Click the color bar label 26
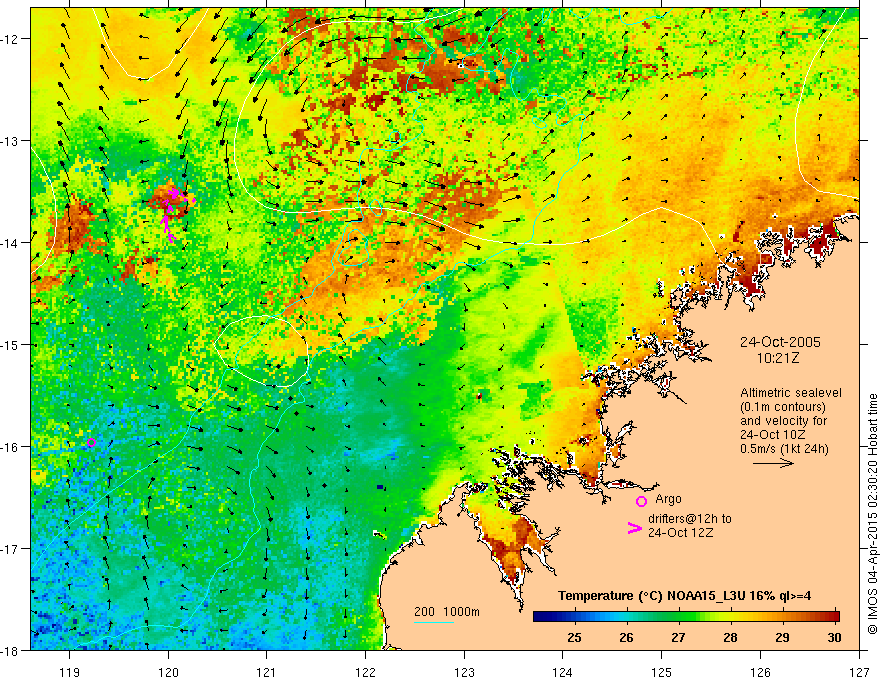 (x=626, y=637)
